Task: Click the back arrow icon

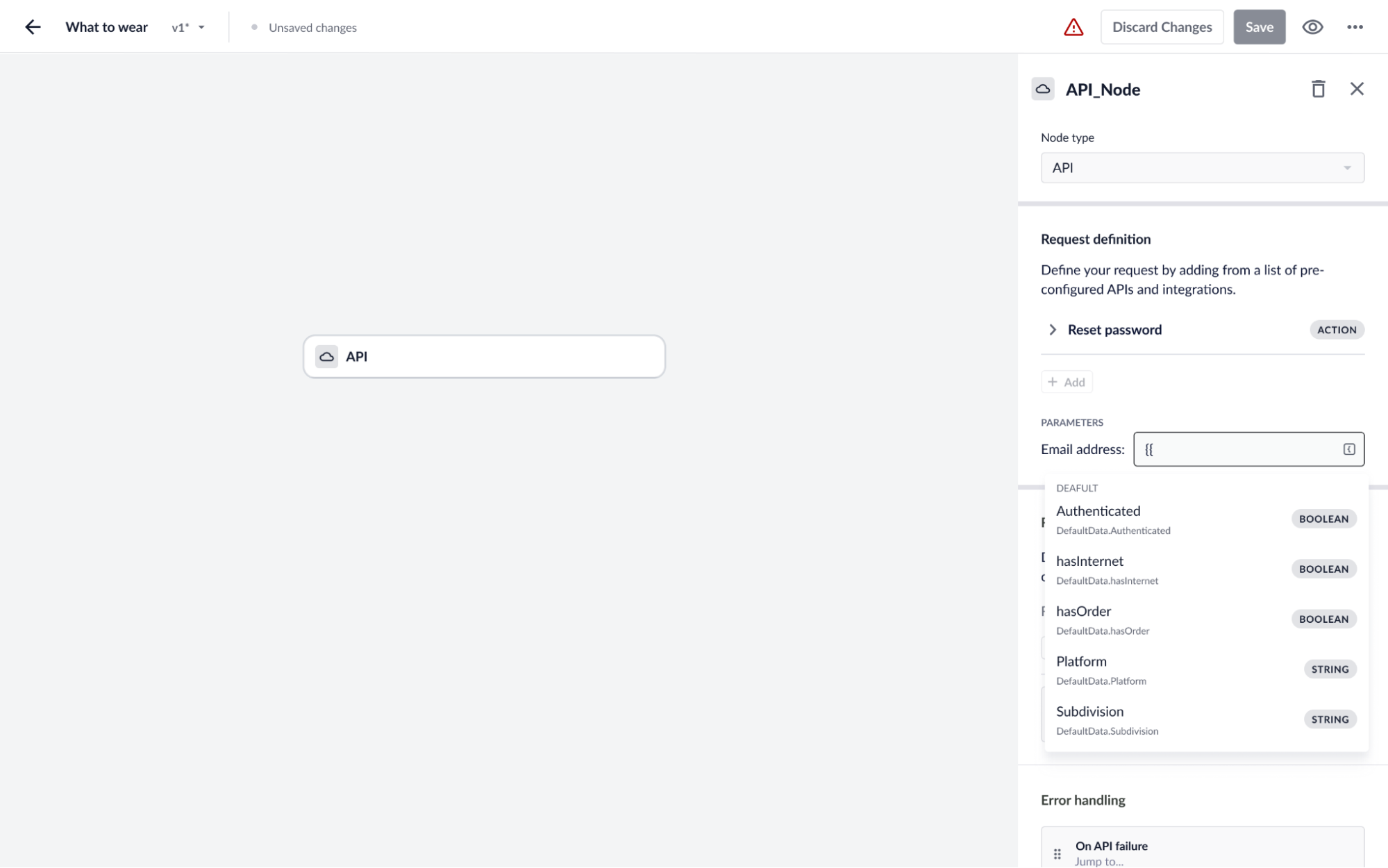Action: click(x=33, y=27)
